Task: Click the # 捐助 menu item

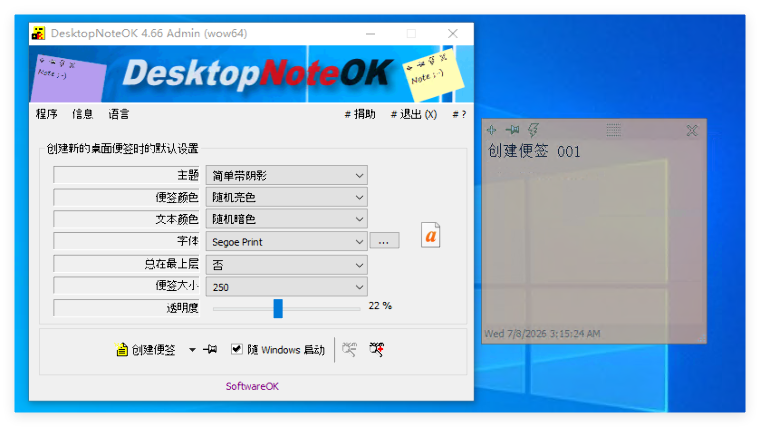Action: 360,114
